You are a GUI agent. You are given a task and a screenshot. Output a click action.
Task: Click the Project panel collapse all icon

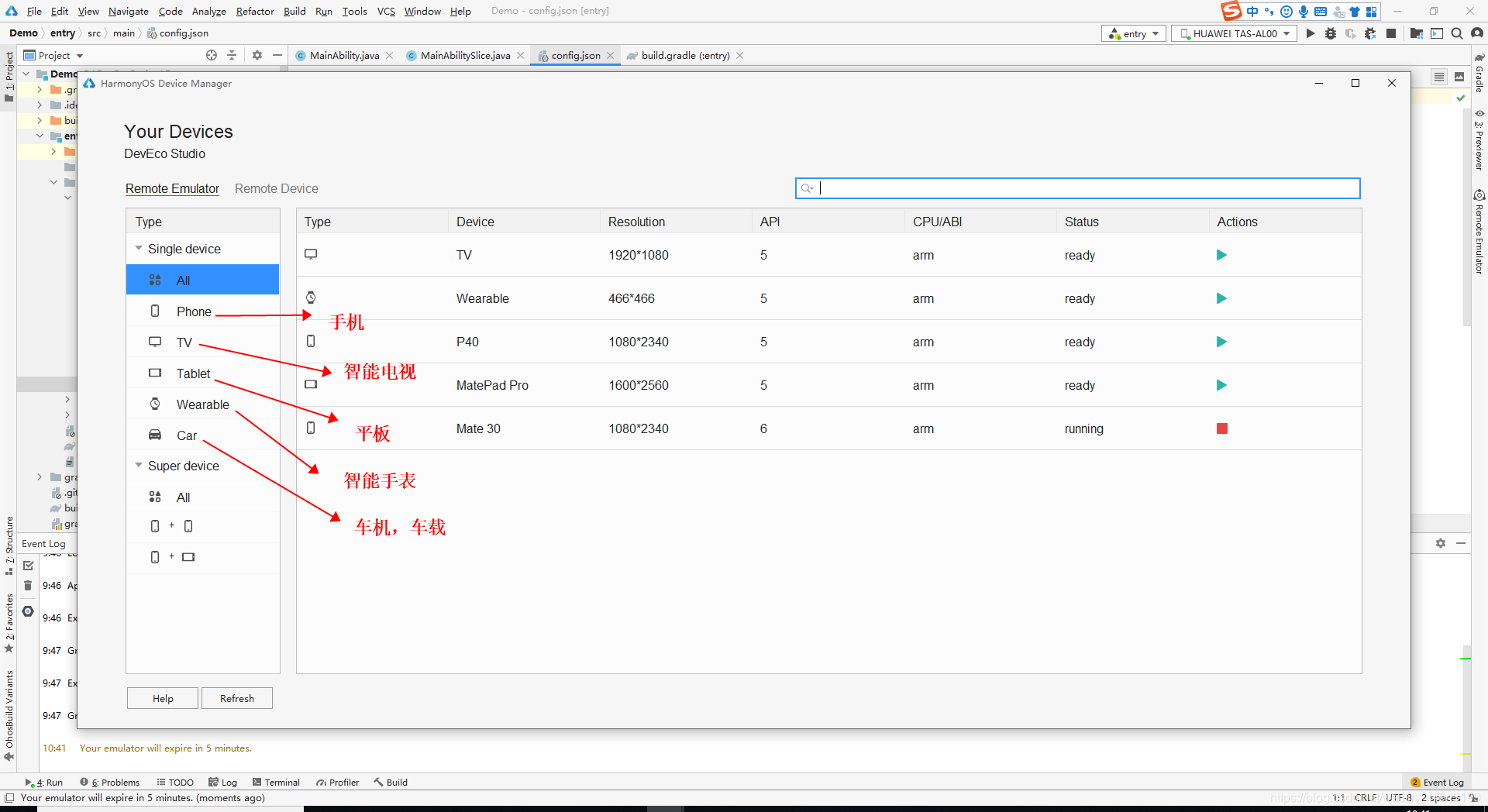232,55
